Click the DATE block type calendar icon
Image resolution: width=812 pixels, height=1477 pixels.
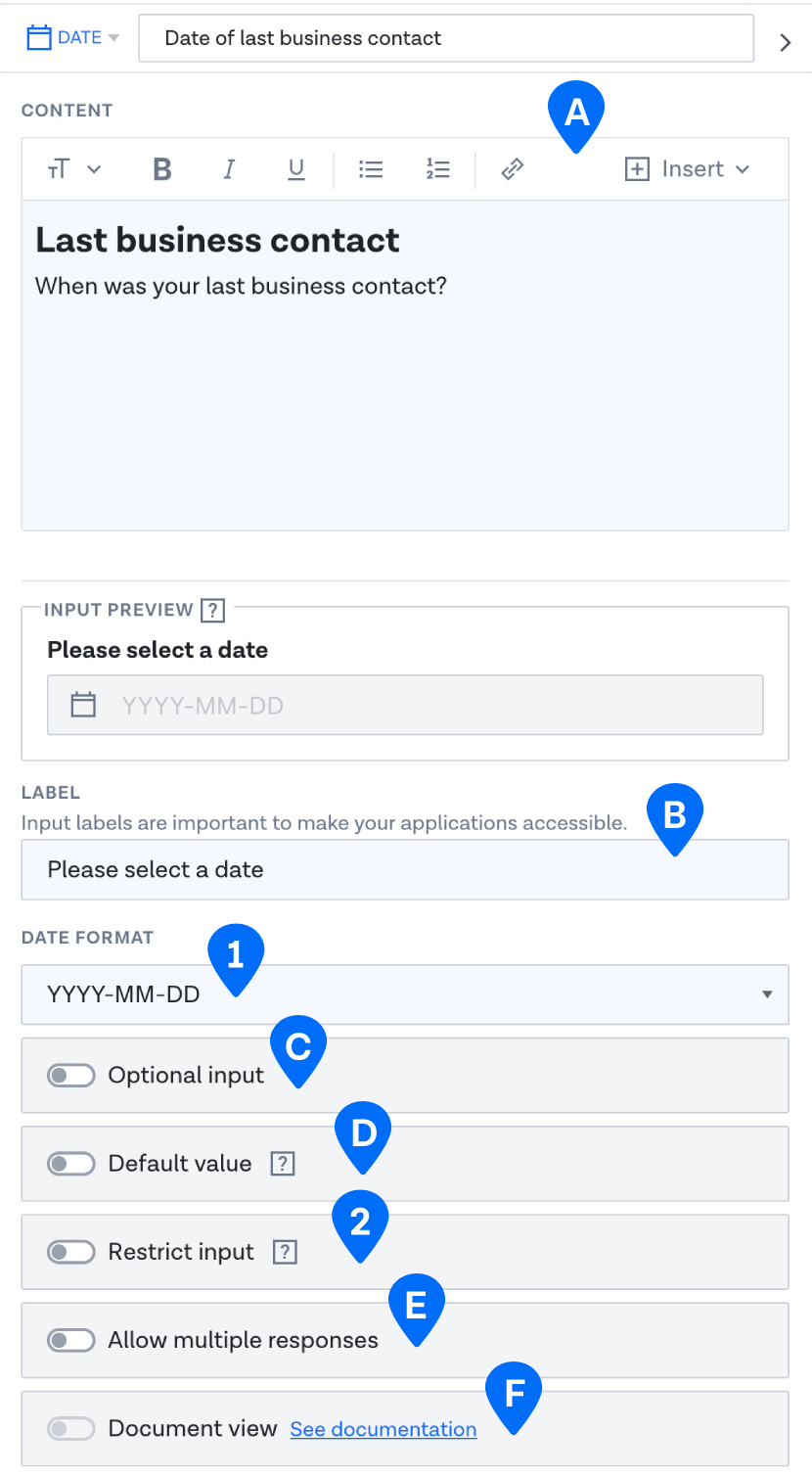(38, 36)
